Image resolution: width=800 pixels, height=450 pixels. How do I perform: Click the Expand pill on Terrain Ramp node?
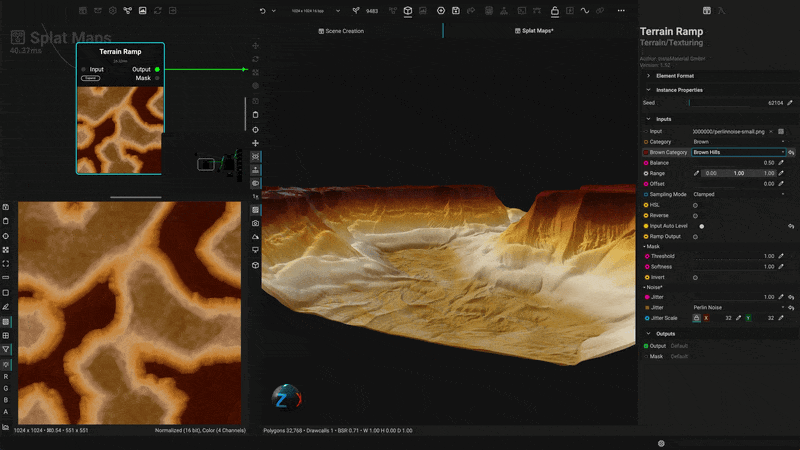90,78
